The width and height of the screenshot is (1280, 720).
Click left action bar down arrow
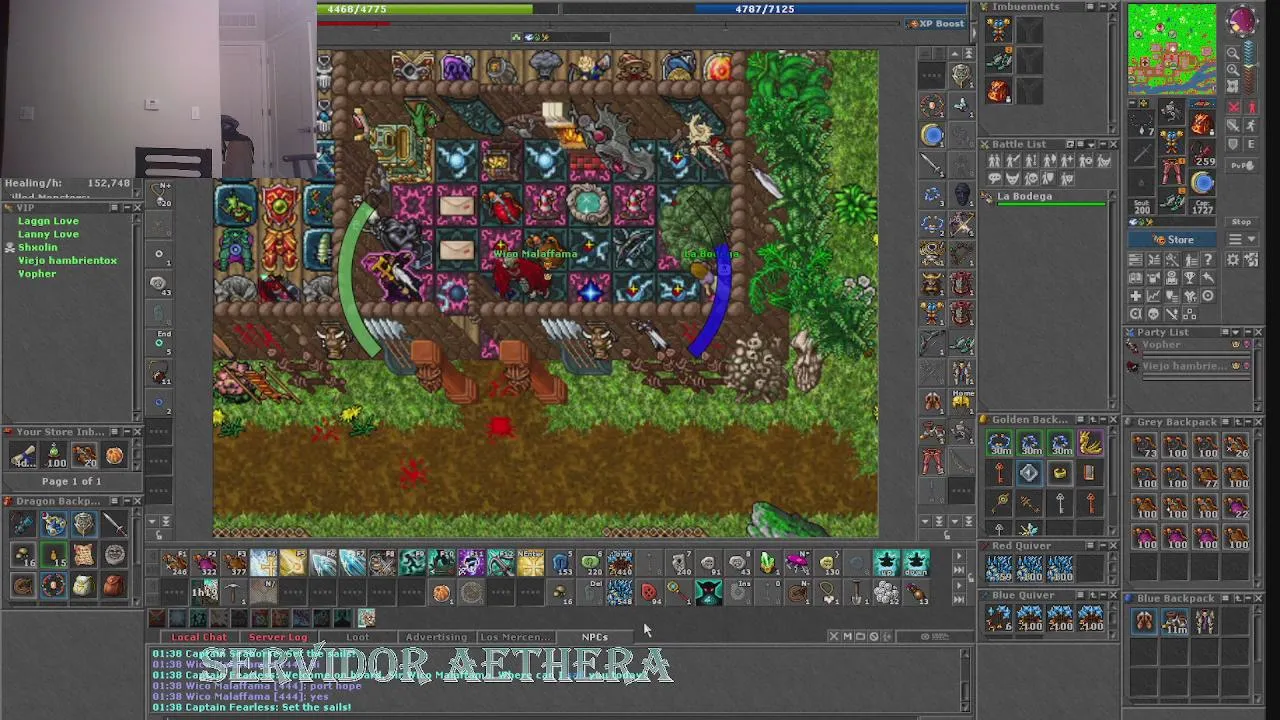point(152,521)
